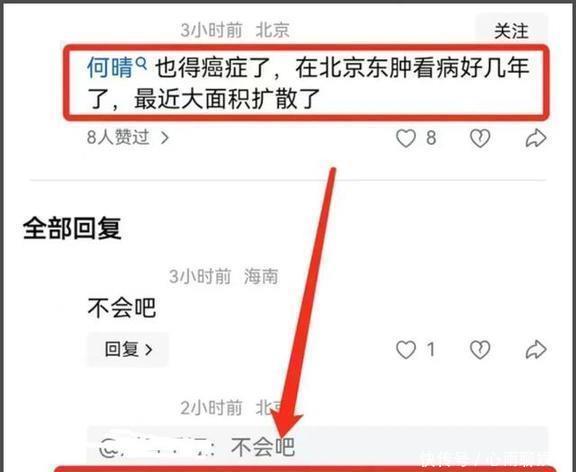576x472 pixels.
Task: Dislike the main comment with broken heart
Action: tap(480, 138)
